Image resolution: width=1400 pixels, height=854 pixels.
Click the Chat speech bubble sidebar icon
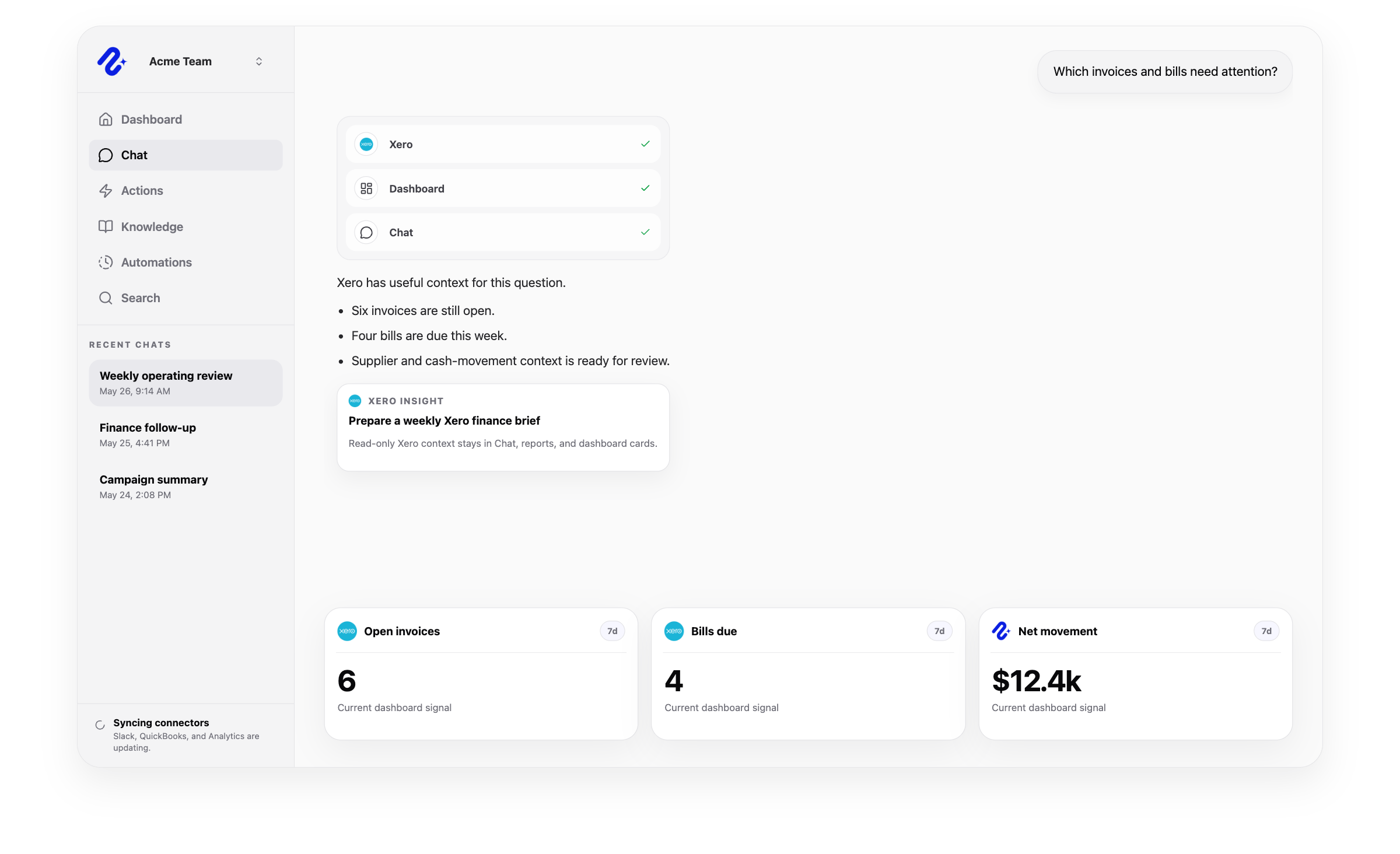(106, 155)
